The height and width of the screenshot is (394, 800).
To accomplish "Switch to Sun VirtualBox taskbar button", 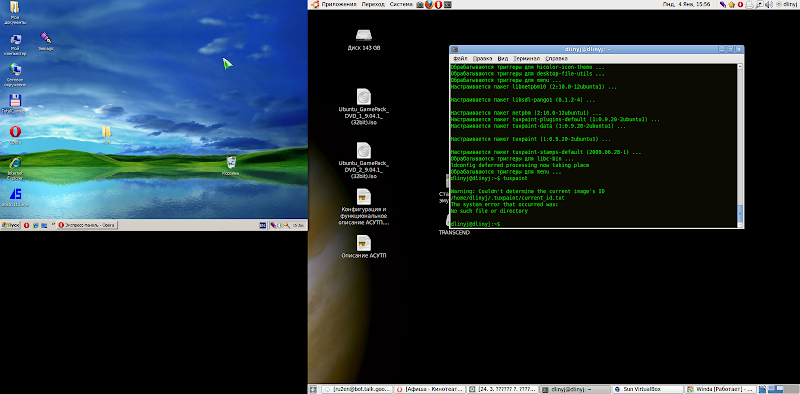I will pyautogui.click(x=647, y=389).
